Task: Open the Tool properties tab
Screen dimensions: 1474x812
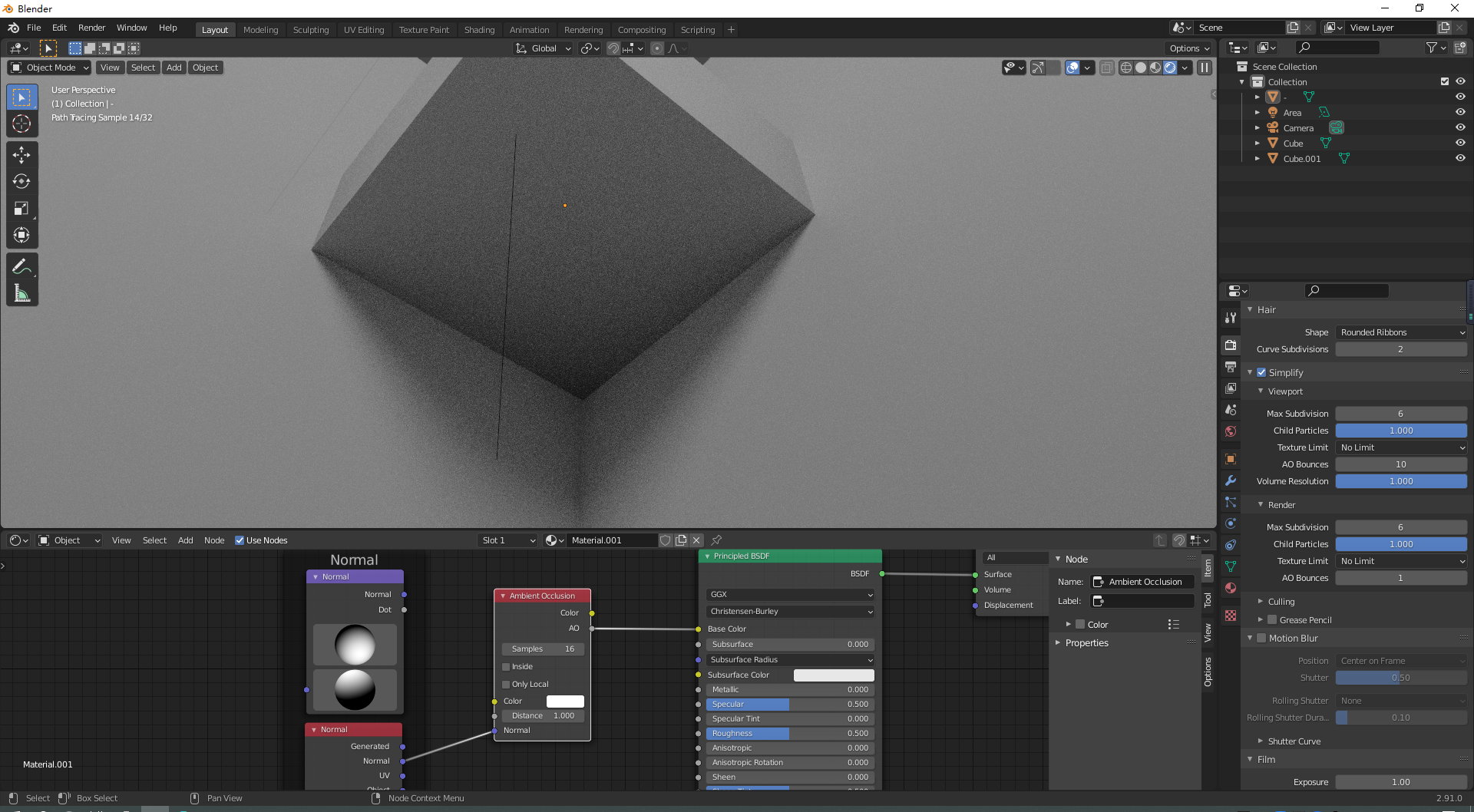Action: 1231,318
